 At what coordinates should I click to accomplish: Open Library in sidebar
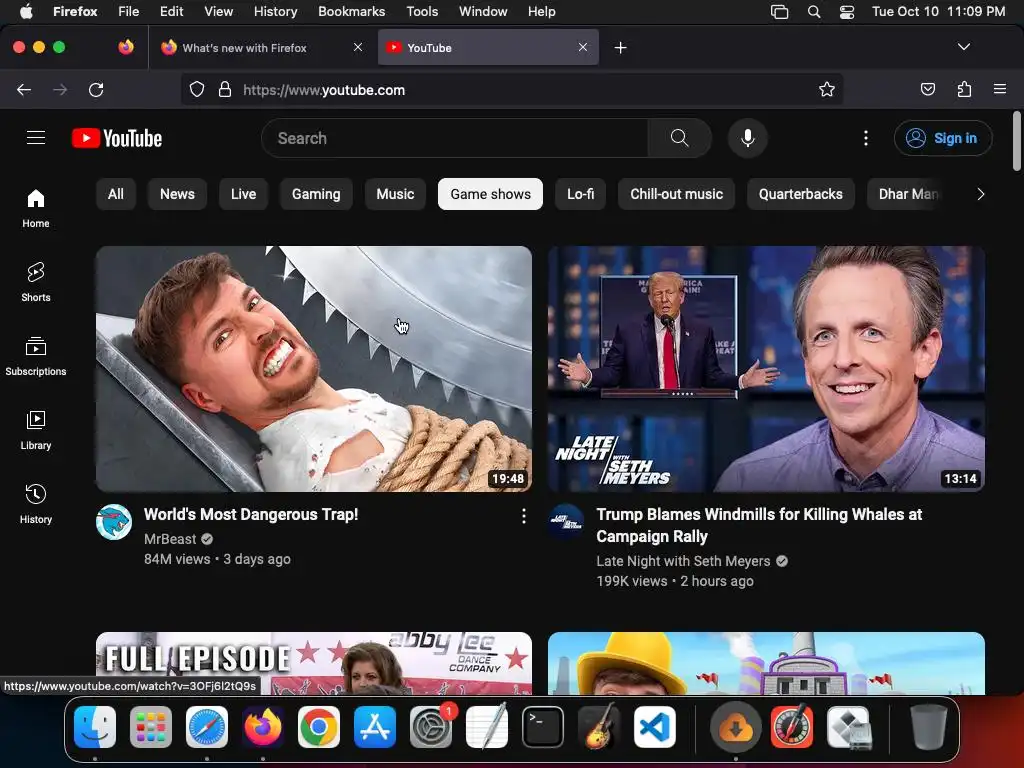coord(36,430)
